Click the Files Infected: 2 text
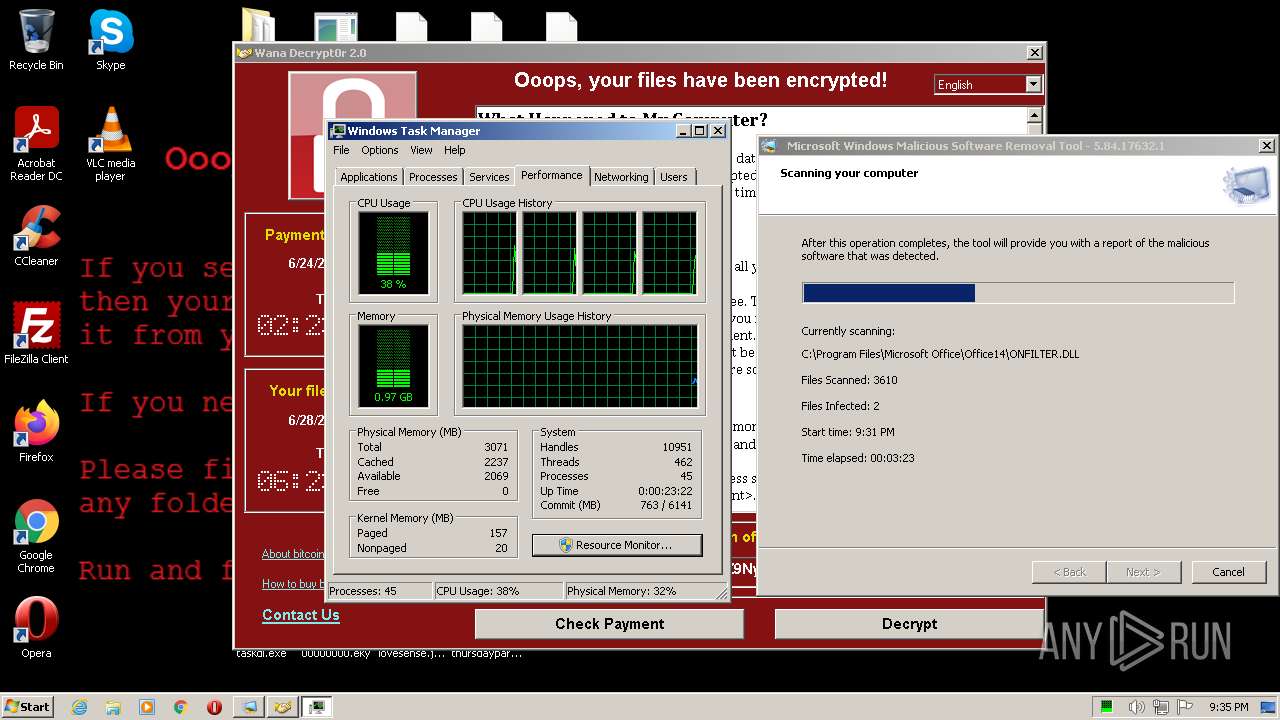Viewport: 1280px width, 720px height. pos(840,406)
